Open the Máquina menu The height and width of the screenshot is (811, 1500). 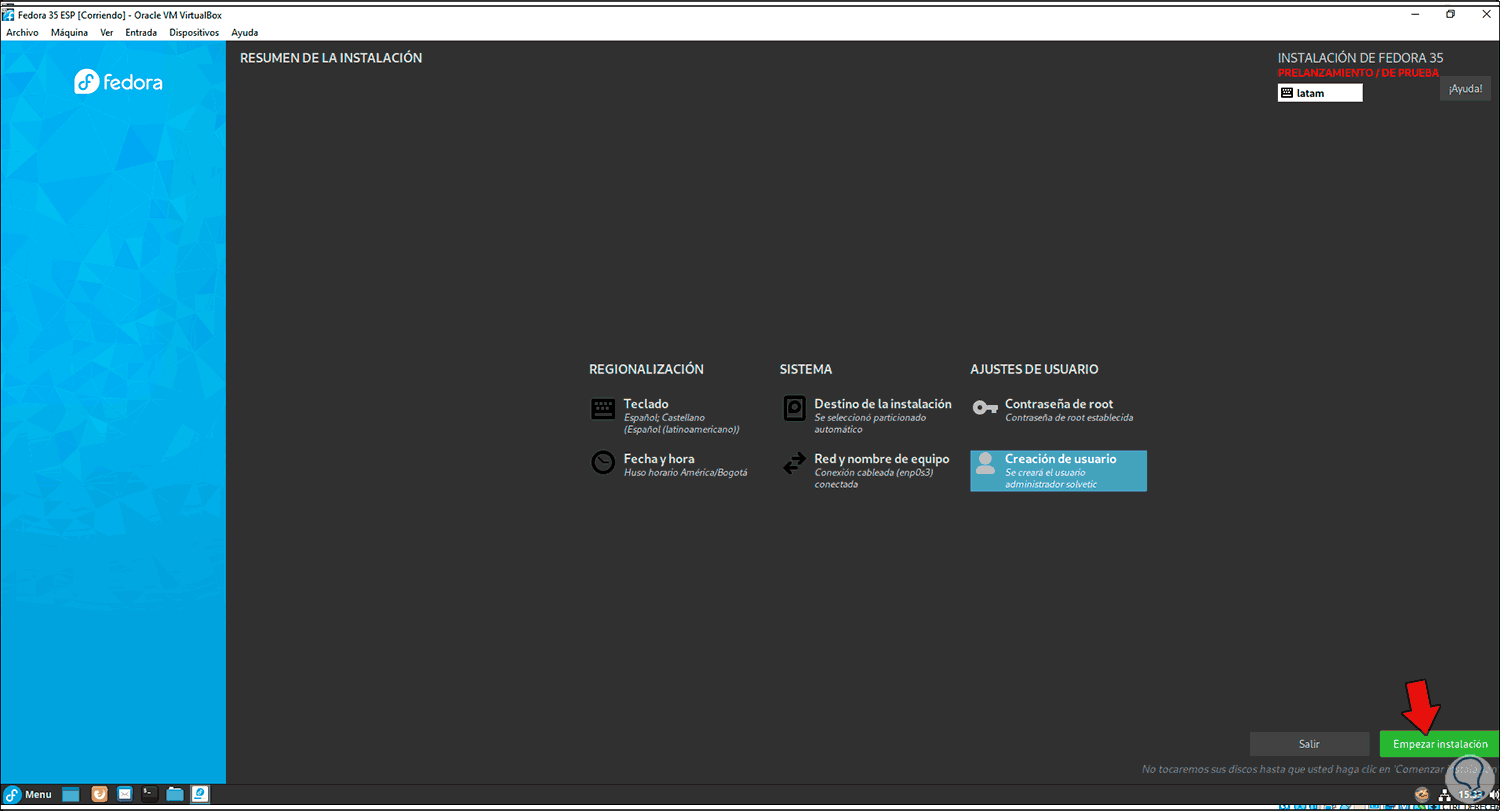point(69,32)
